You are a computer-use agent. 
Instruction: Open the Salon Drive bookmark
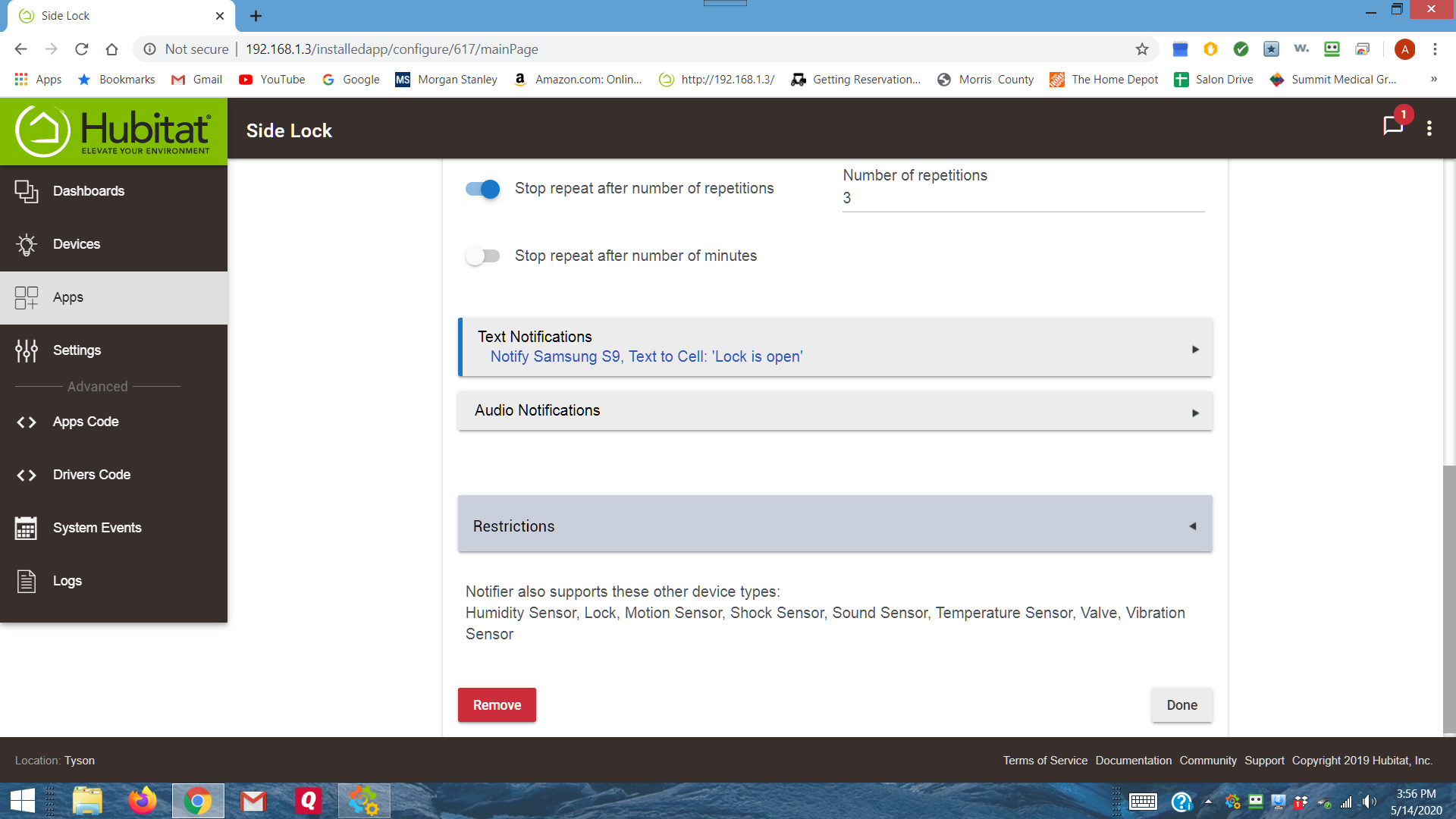tap(1213, 80)
